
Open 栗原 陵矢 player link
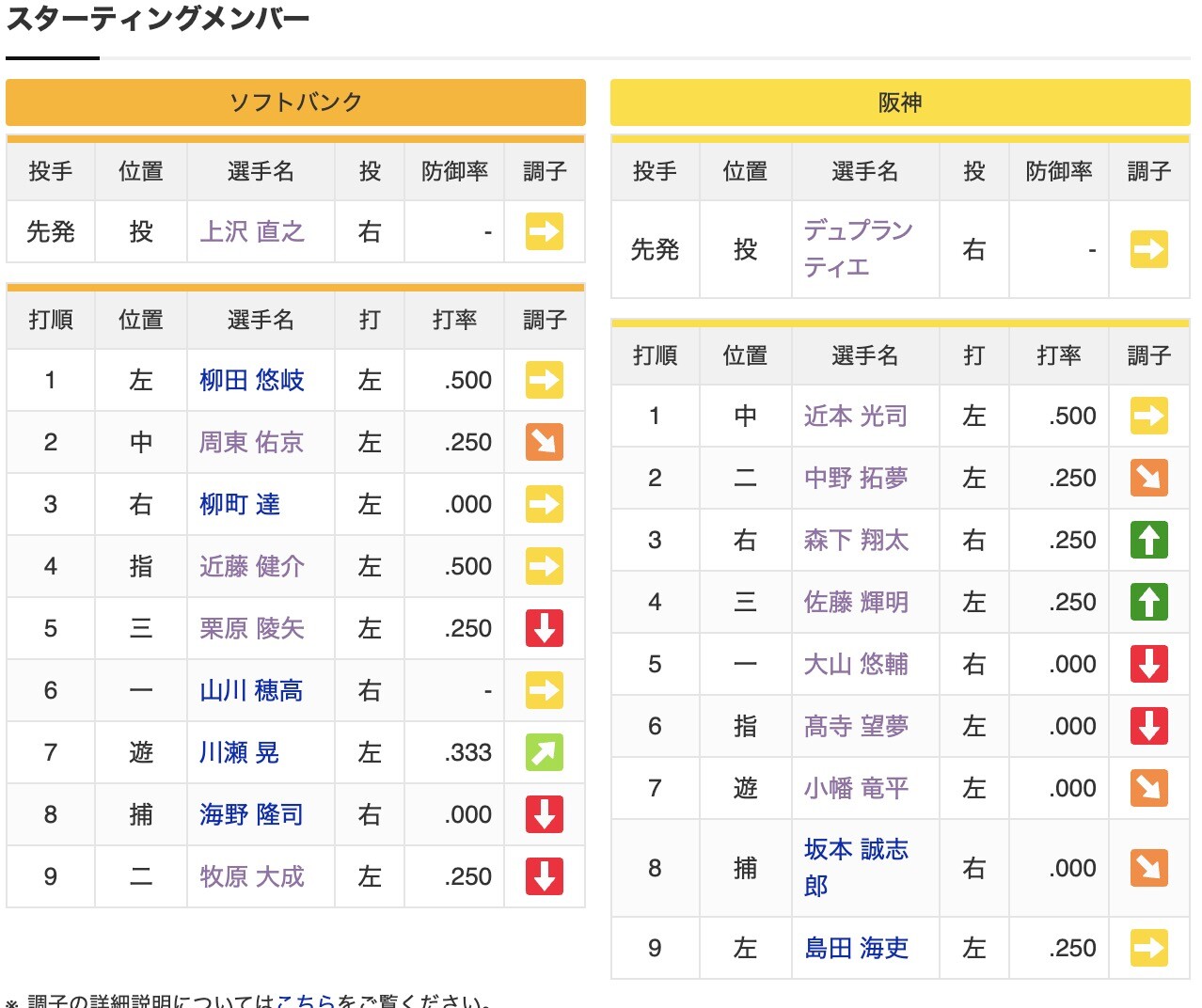(x=251, y=628)
